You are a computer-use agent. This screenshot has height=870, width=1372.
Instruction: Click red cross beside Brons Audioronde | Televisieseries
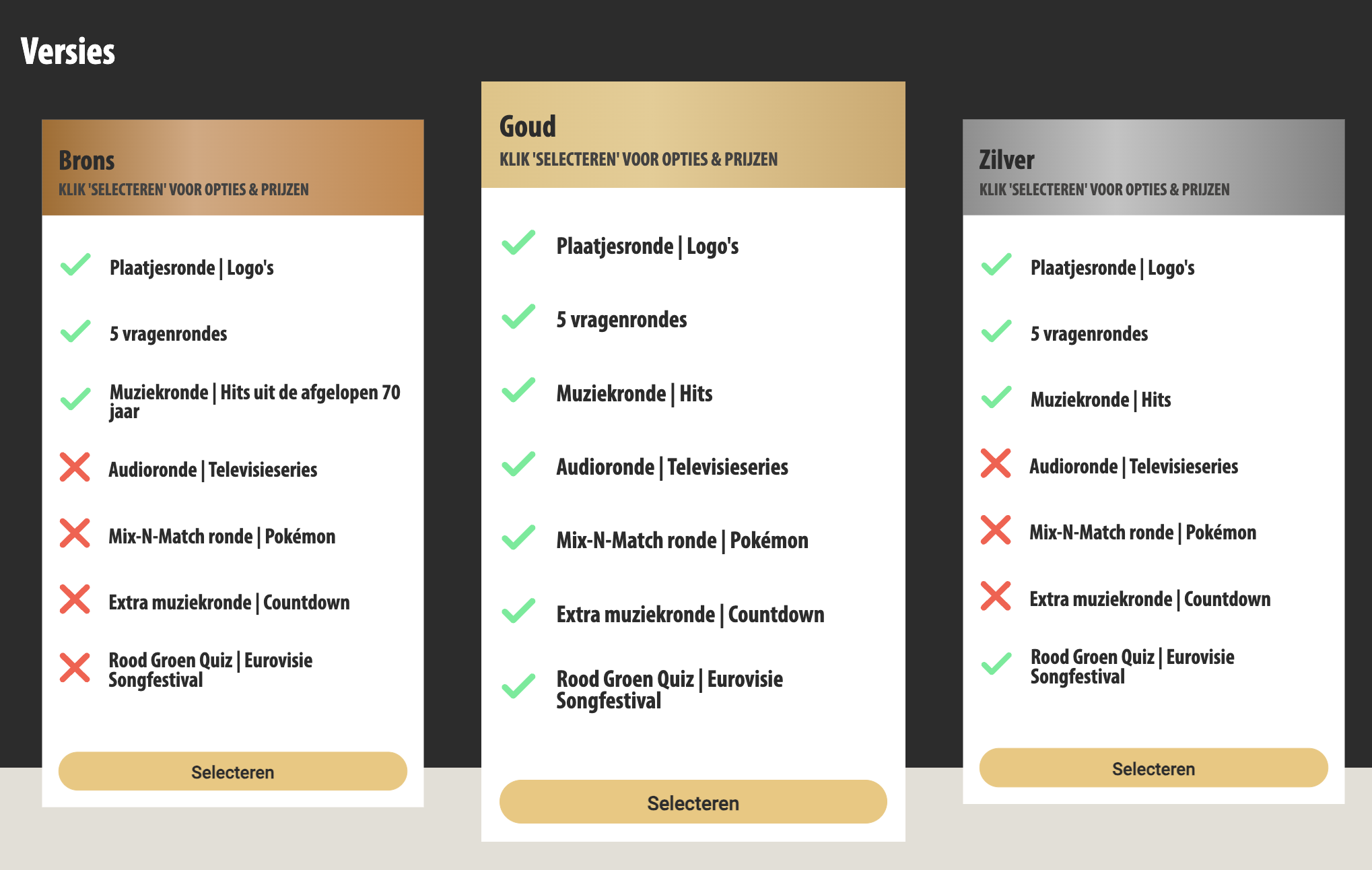tap(75, 467)
